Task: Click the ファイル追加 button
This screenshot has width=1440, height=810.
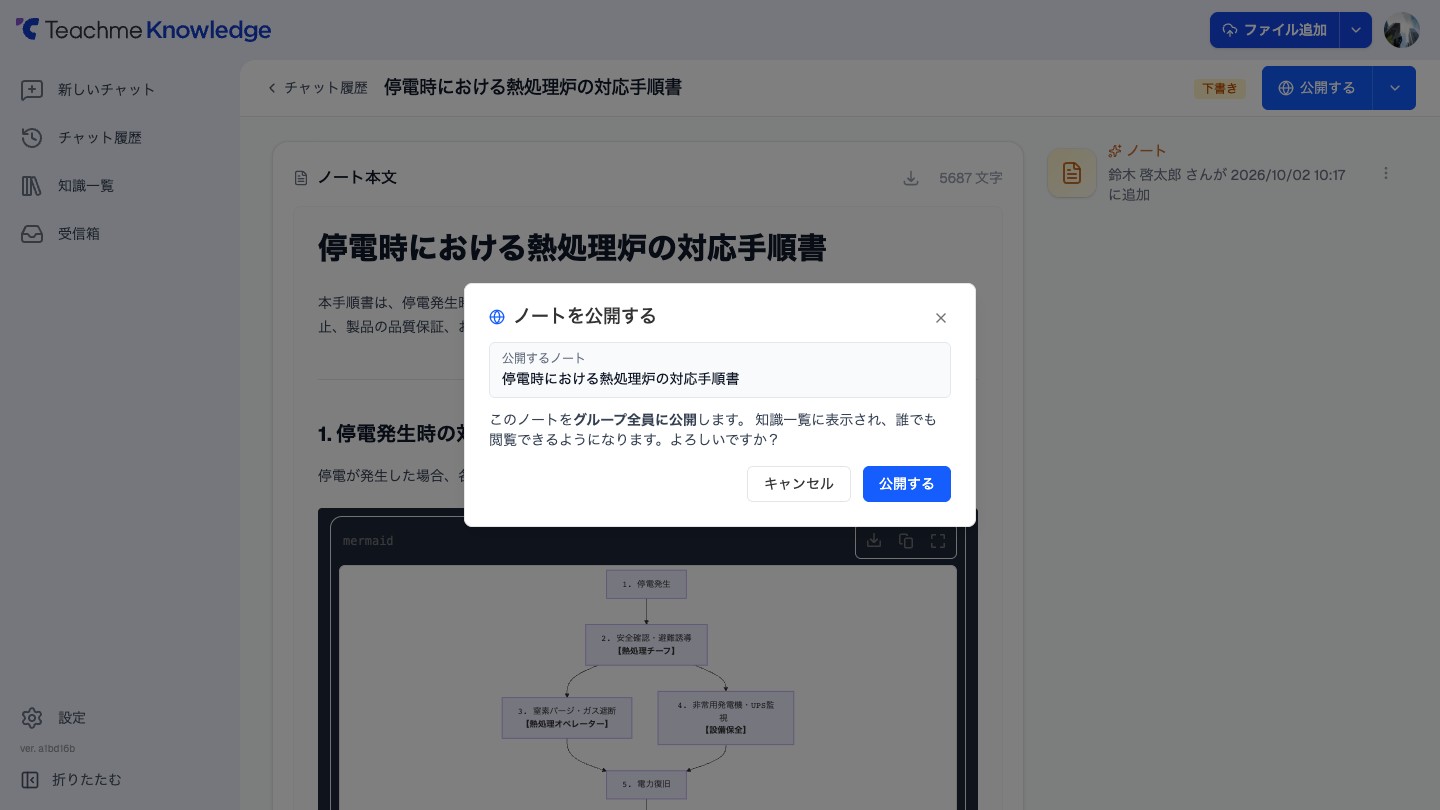Action: tap(1274, 30)
